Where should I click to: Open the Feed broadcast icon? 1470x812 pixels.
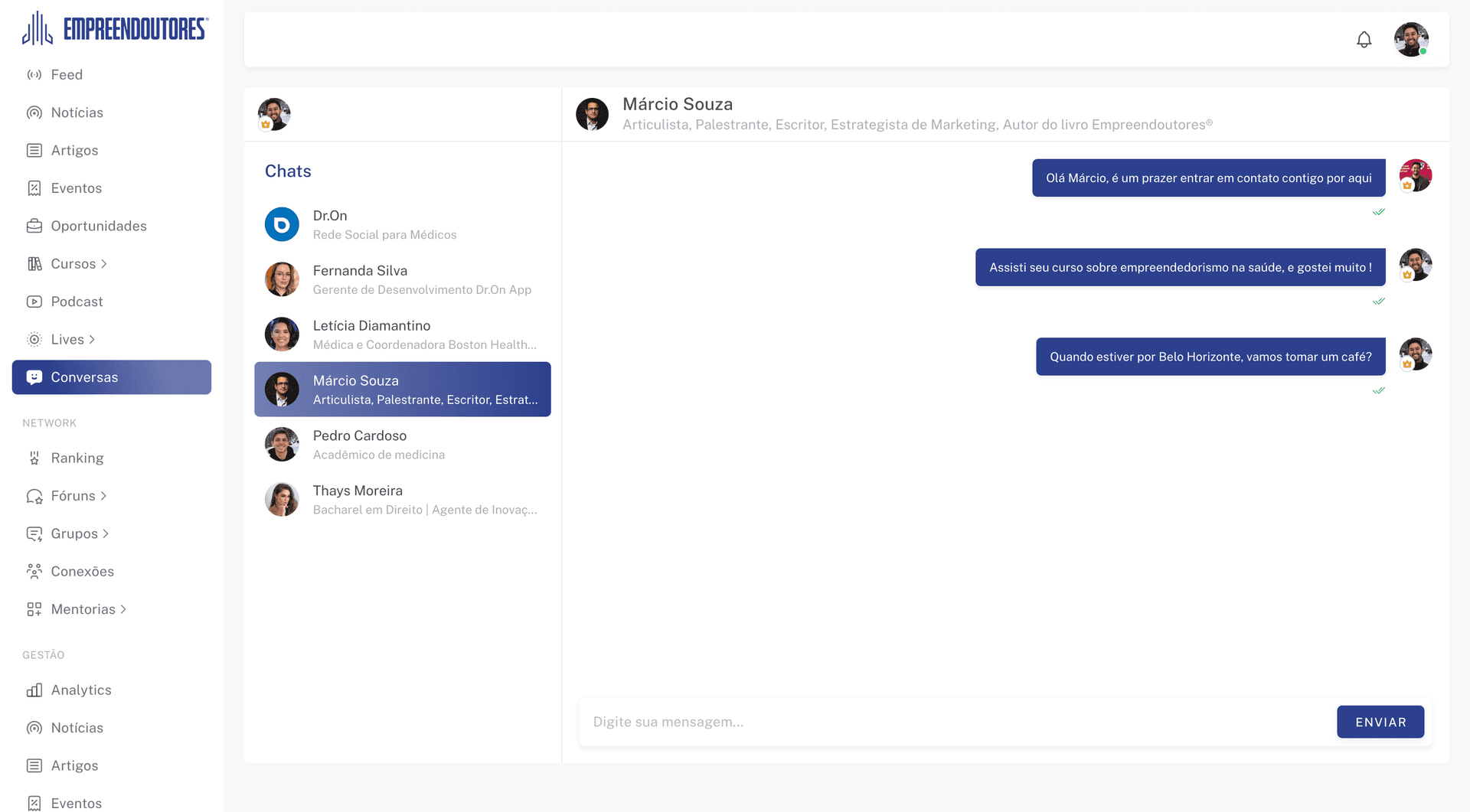point(34,75)
